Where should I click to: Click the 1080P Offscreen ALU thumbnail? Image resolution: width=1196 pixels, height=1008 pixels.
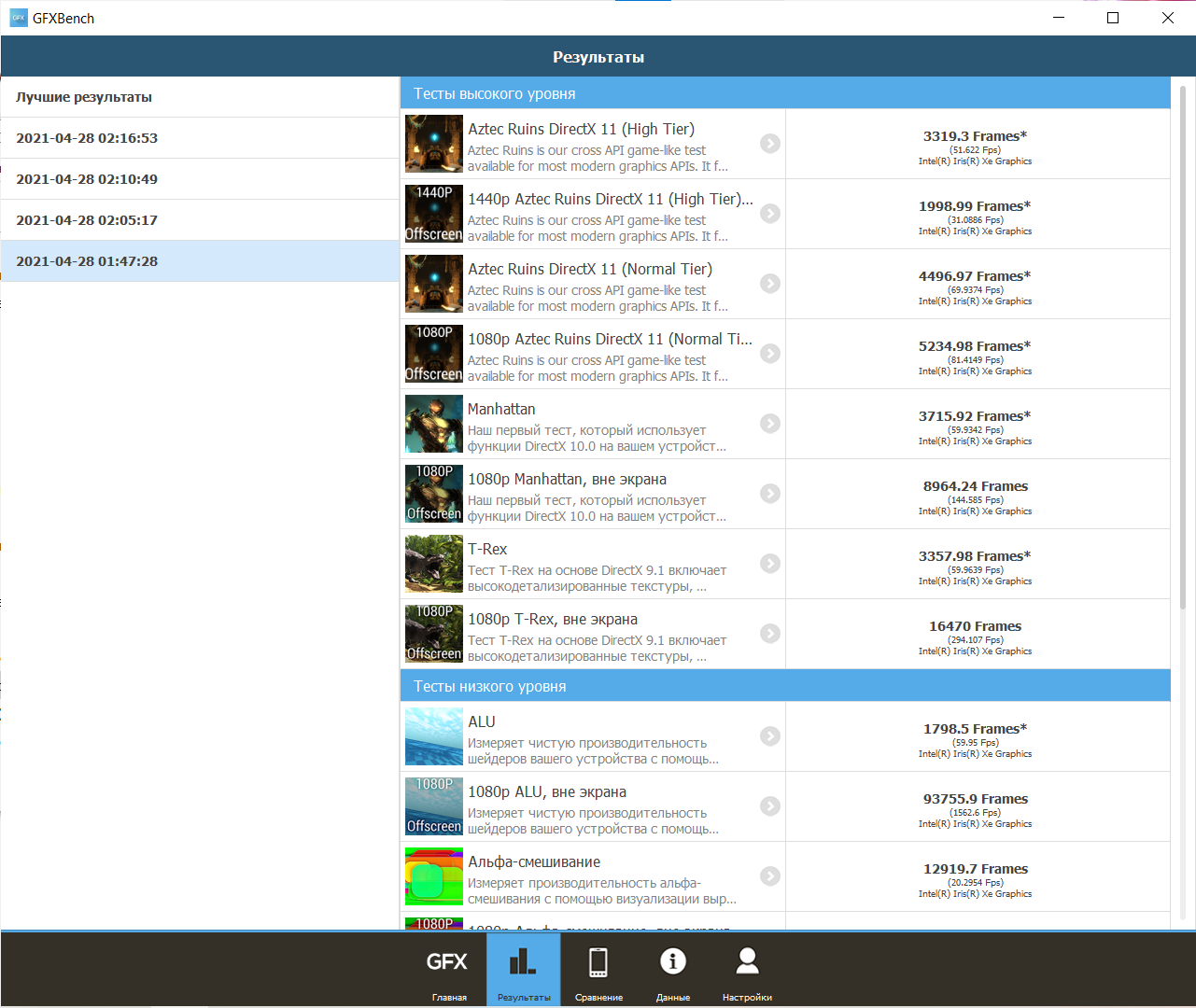click(434, 806)
